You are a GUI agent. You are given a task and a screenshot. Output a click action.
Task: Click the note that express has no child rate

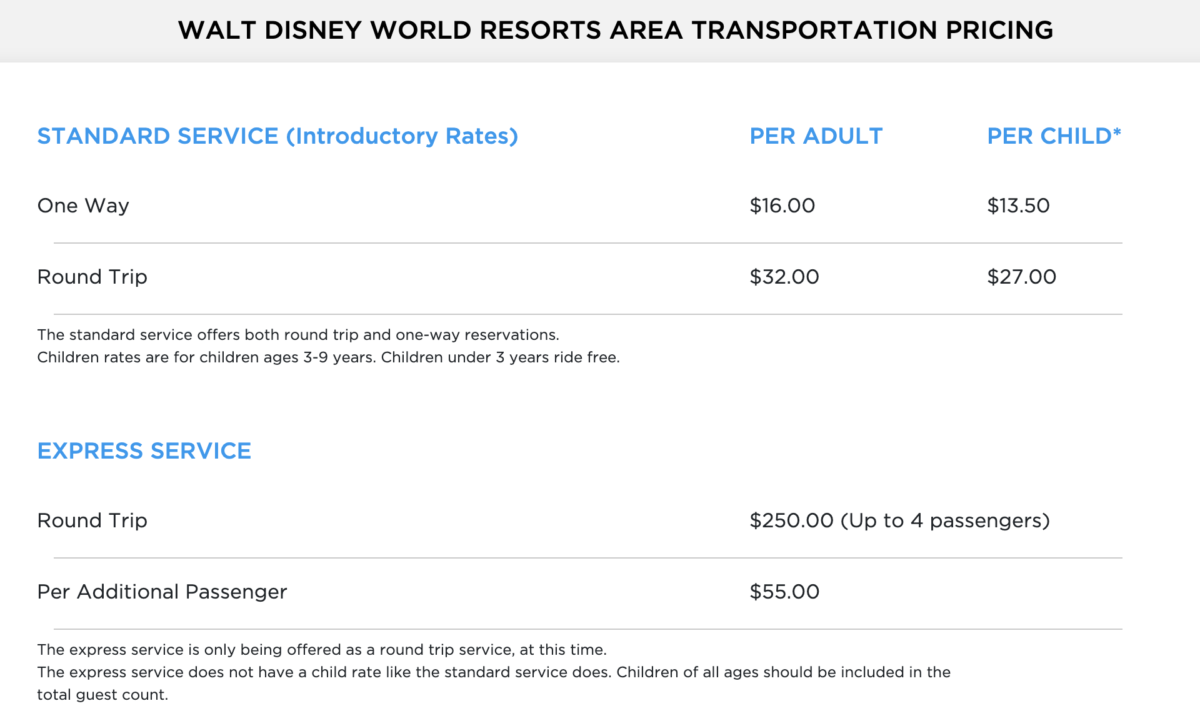[493, 672]
